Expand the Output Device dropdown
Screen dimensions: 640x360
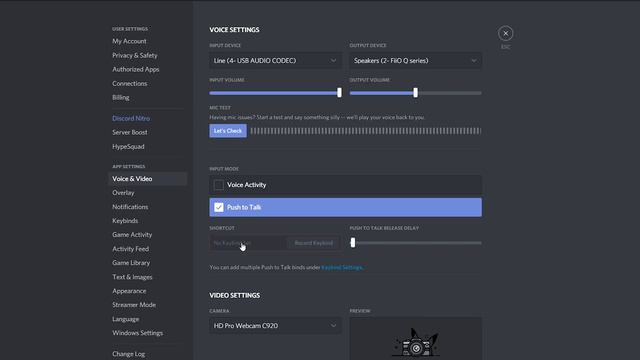(416, 60)
